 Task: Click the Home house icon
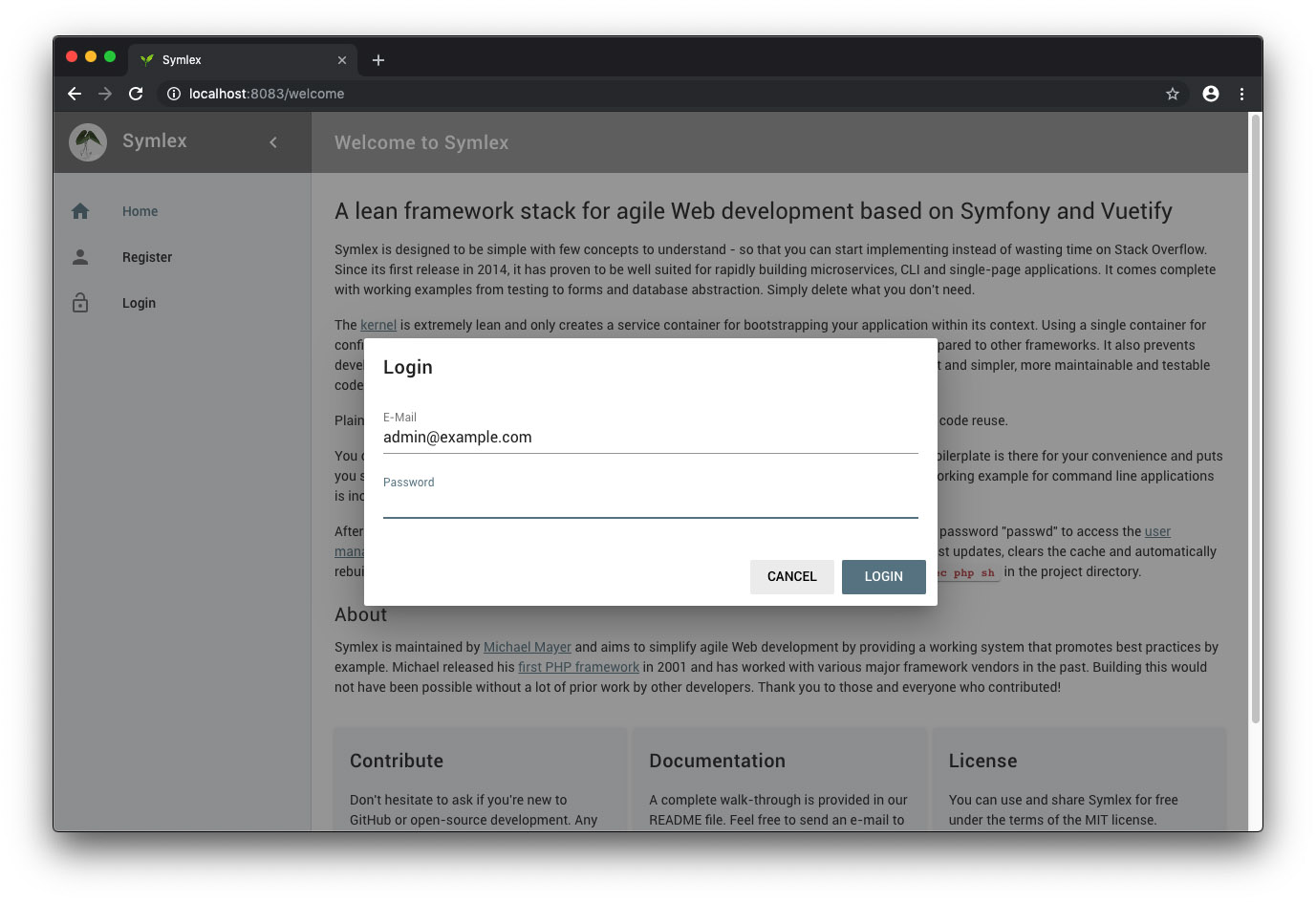pyautogui.click(x=80, y=211)
